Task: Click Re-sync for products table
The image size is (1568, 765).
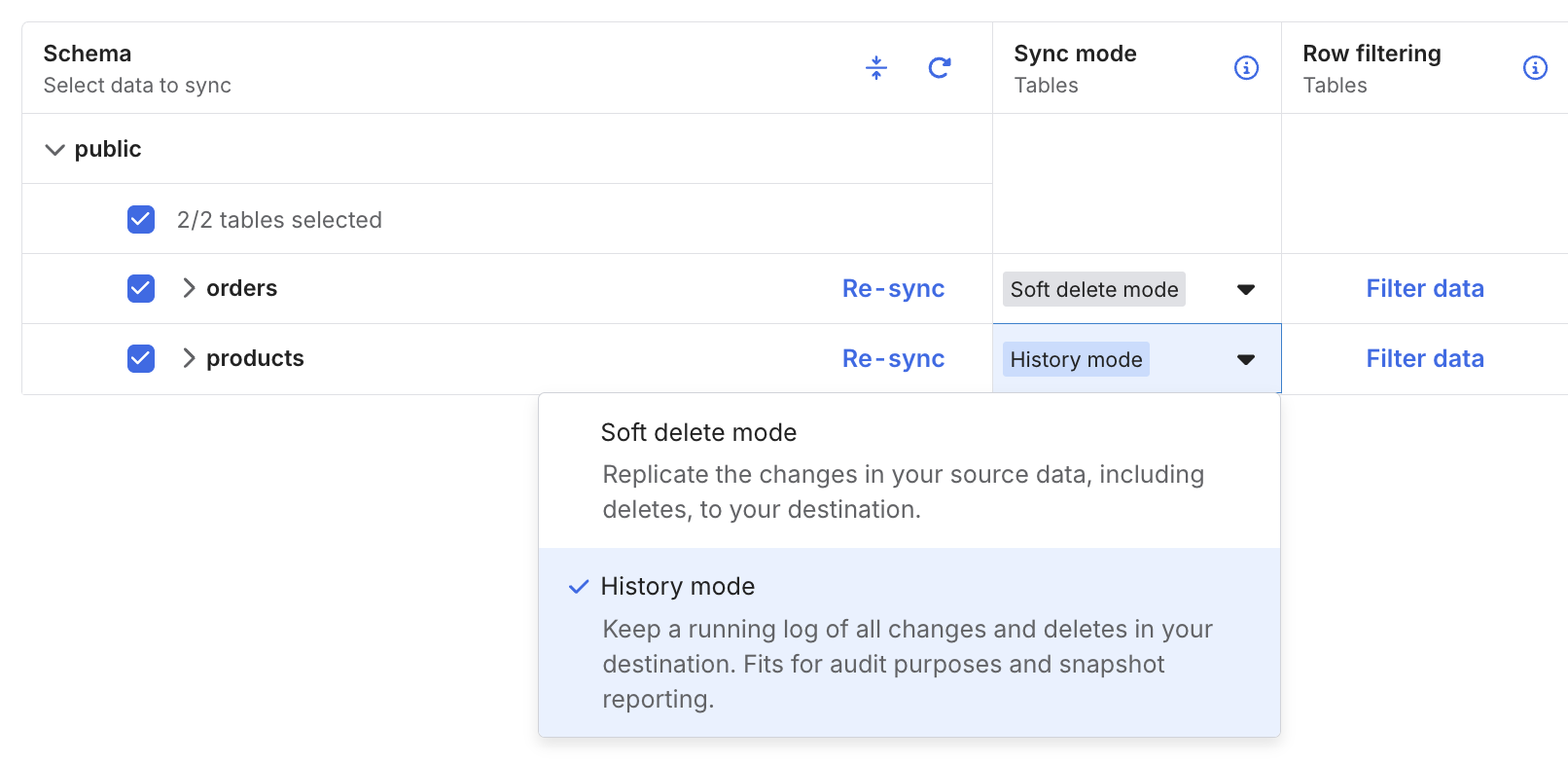Action: [893, 358]
